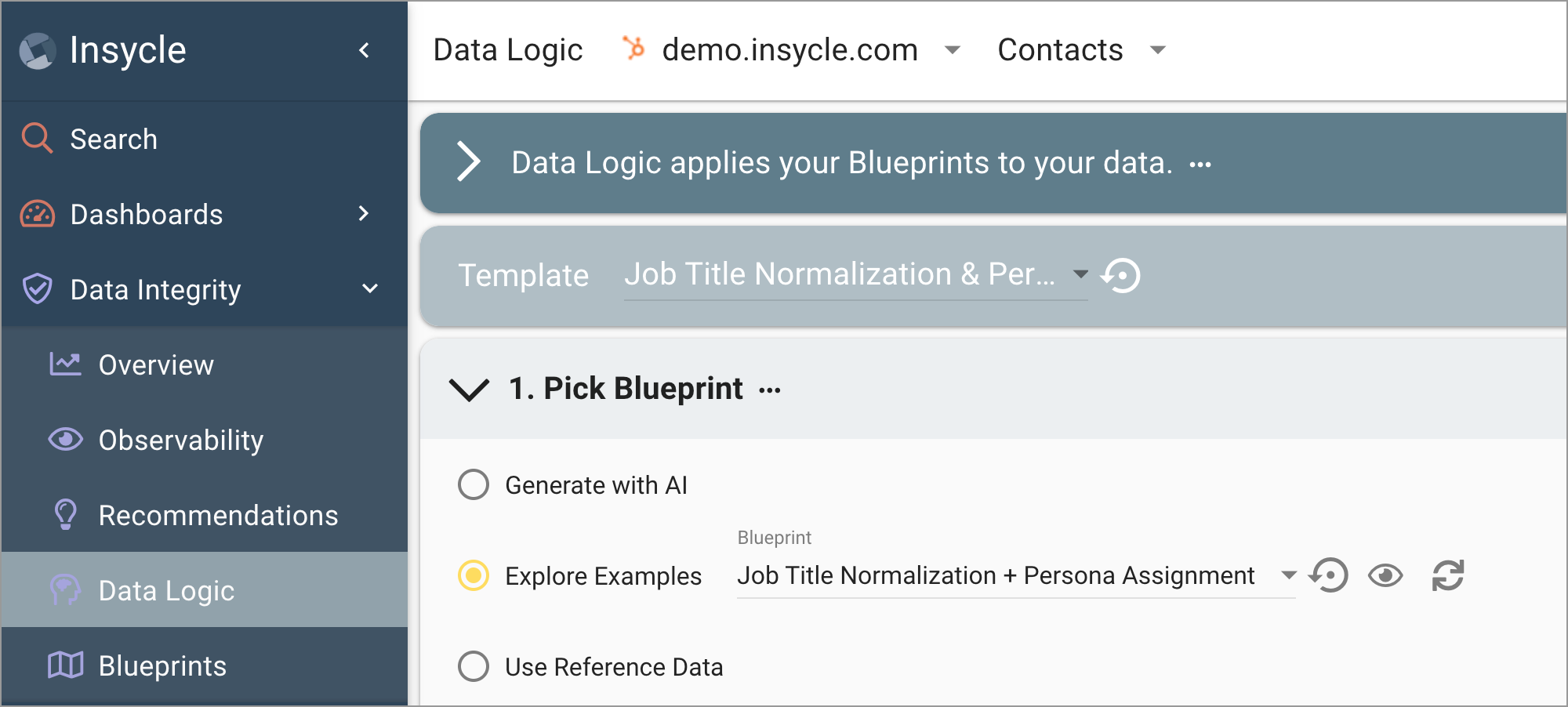Screen dimensions: 1568x707
Task: Select the Explore Examples radio button
Action: click(x=474, y=575)
